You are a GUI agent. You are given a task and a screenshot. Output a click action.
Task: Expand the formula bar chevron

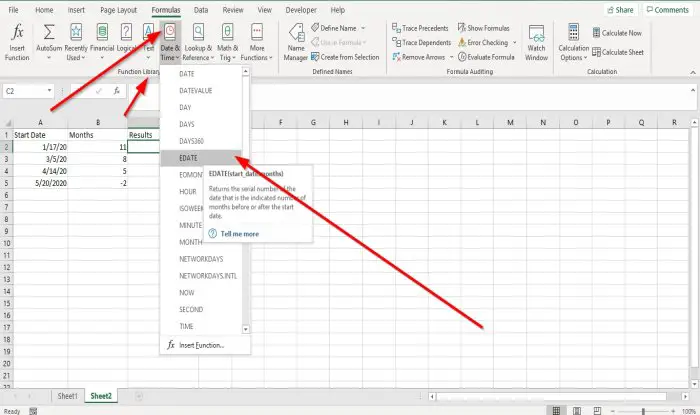coord(692,90)
